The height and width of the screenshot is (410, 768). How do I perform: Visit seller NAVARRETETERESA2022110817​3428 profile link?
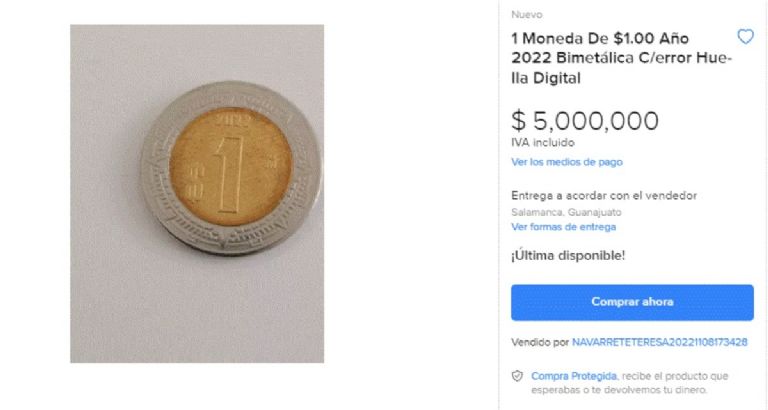click(660, 342)
